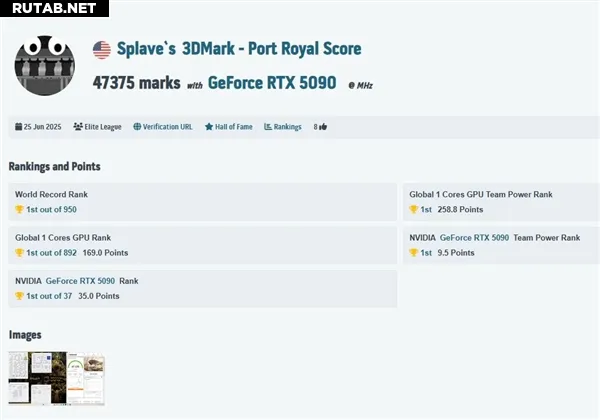
Task: Open the Hall of Fame link
Action: 234,127
